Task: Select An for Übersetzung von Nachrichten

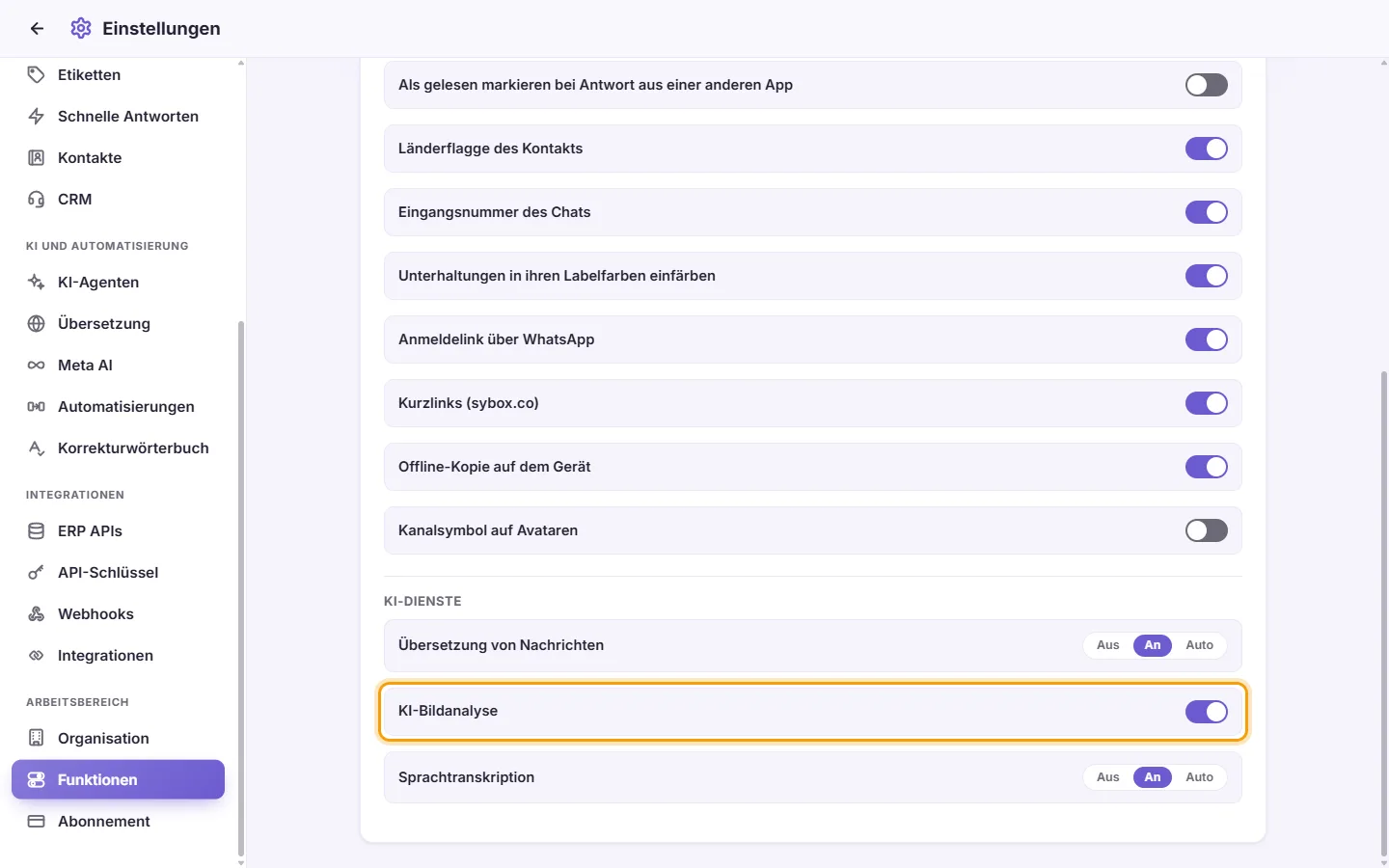Action: [1153, 645]
